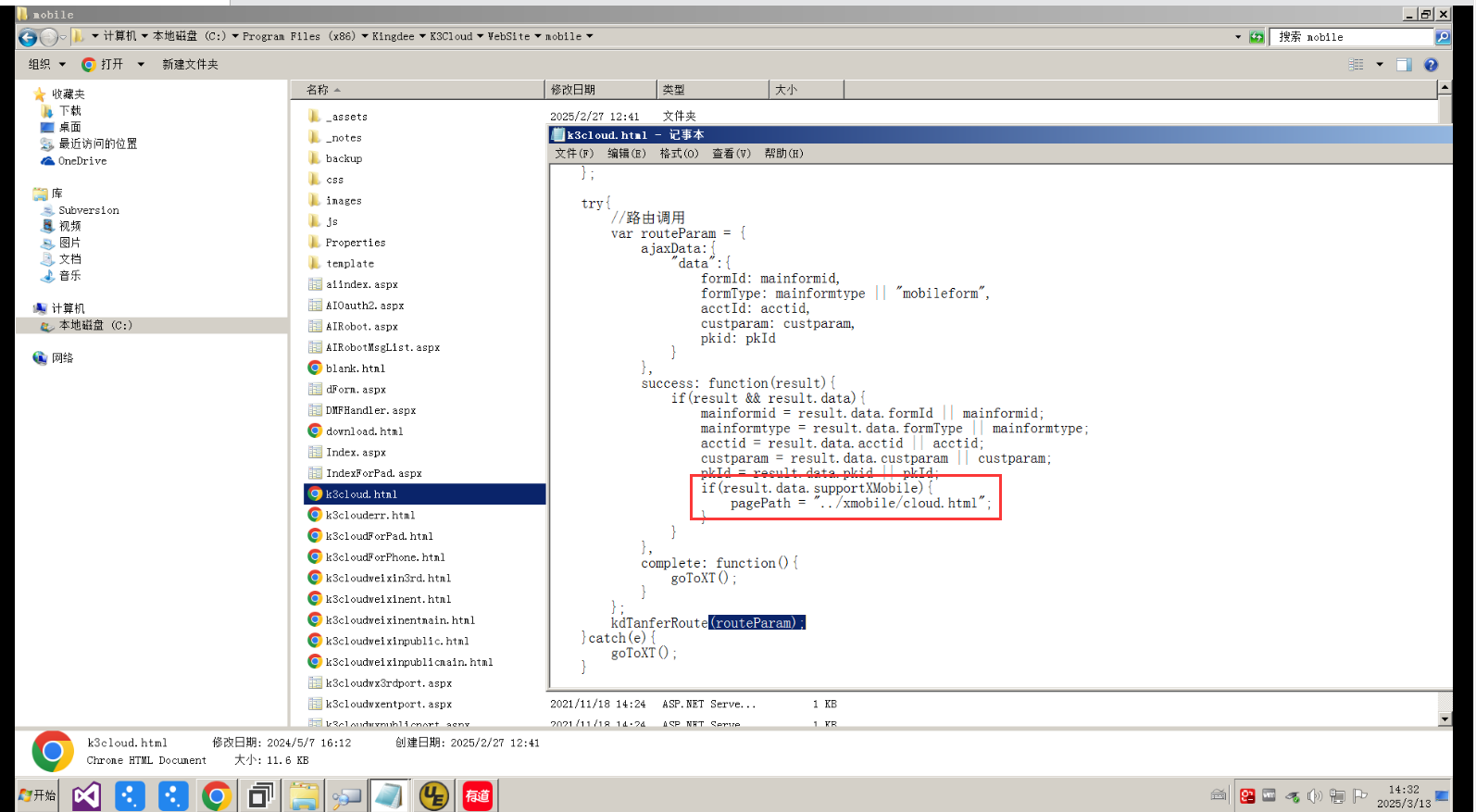Open Visual Studio from the taskbar

(x=86, y=796)
